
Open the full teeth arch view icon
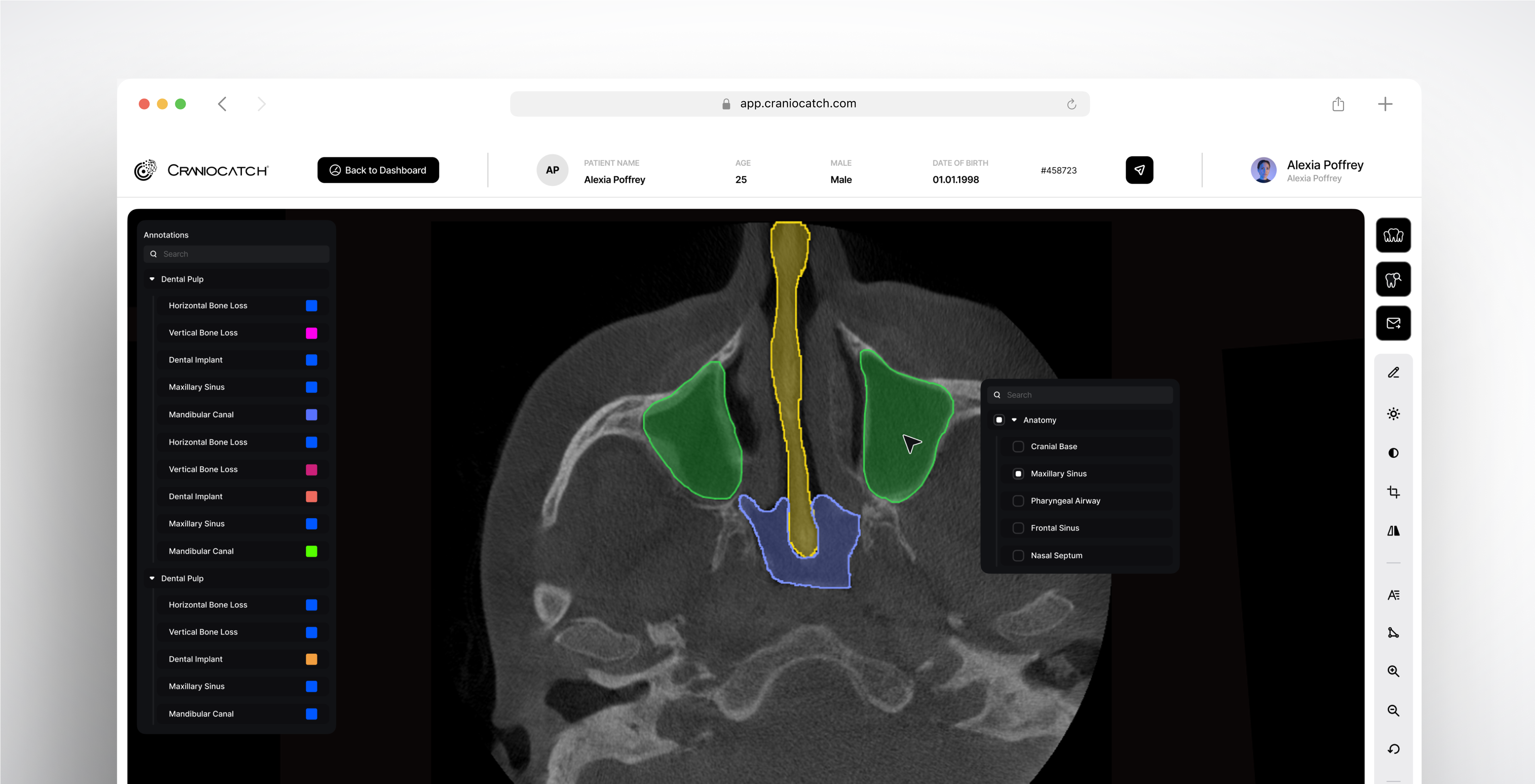pyautogui.click(x=1393, y=235)
